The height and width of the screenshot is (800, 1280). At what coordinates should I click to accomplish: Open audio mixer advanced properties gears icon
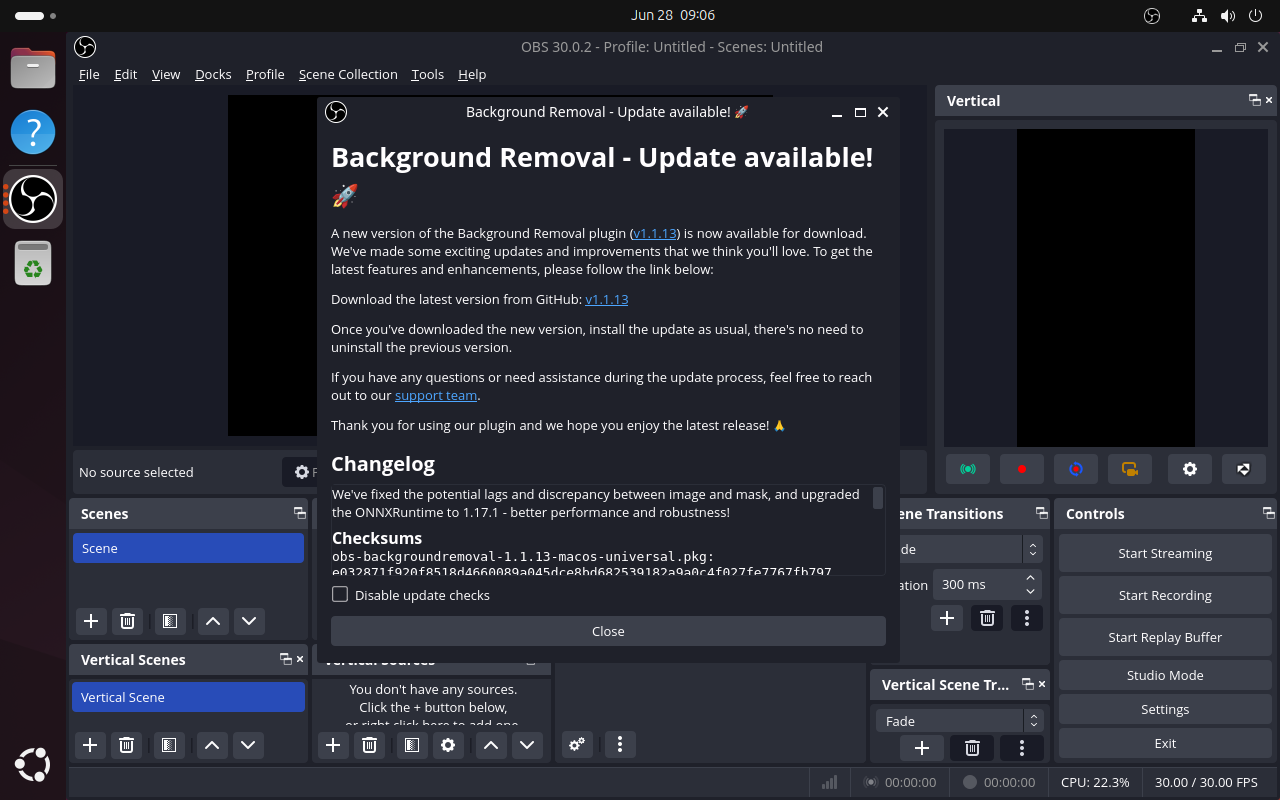pos(577,744)
